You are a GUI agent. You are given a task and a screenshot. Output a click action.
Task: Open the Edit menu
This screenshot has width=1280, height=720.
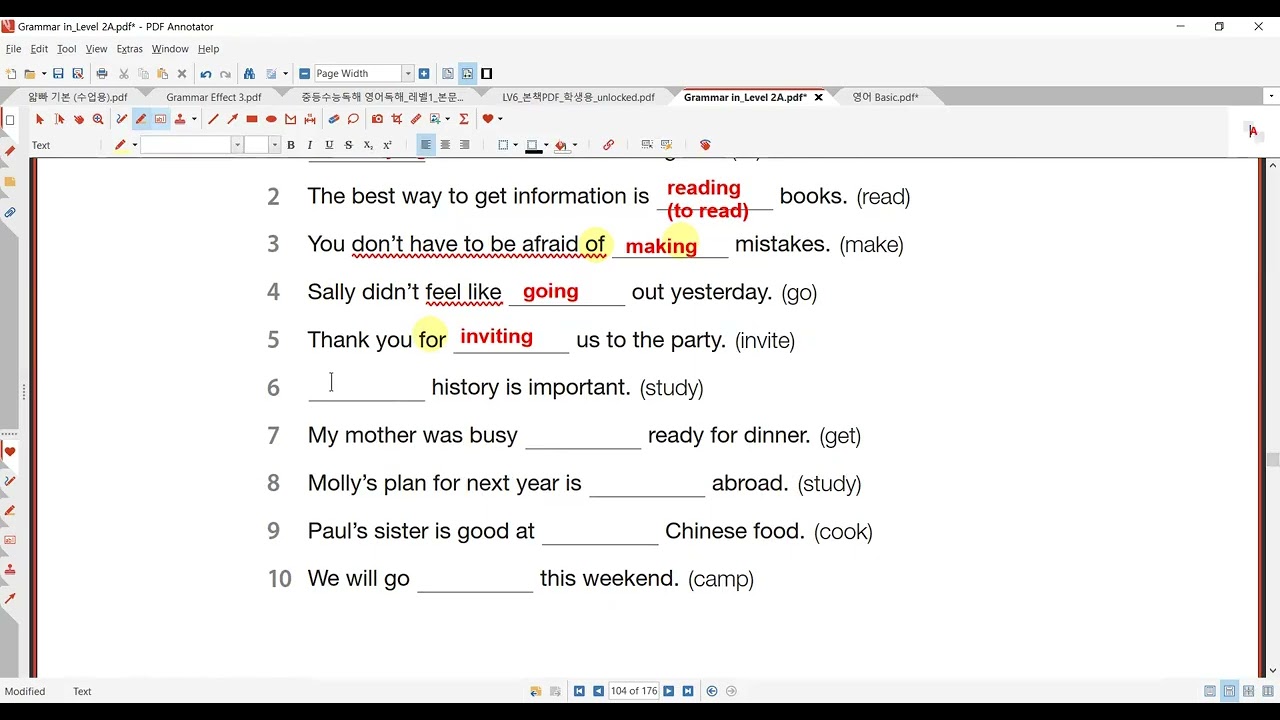pos(39,49)
